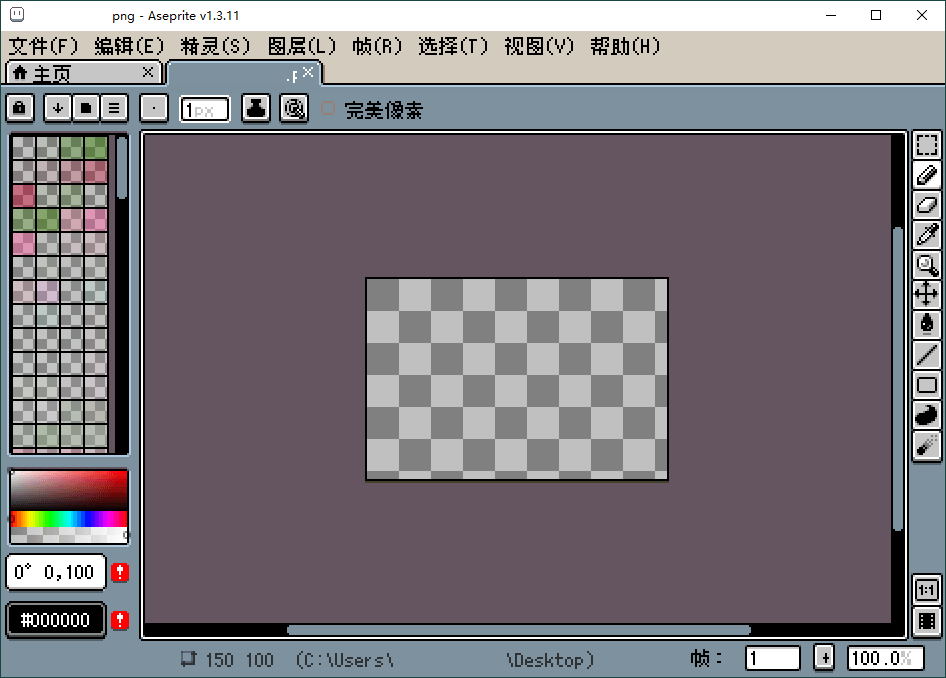946x678 pixels.
Task: Choose the Rectangular Marquee tool
Action: 927,145
